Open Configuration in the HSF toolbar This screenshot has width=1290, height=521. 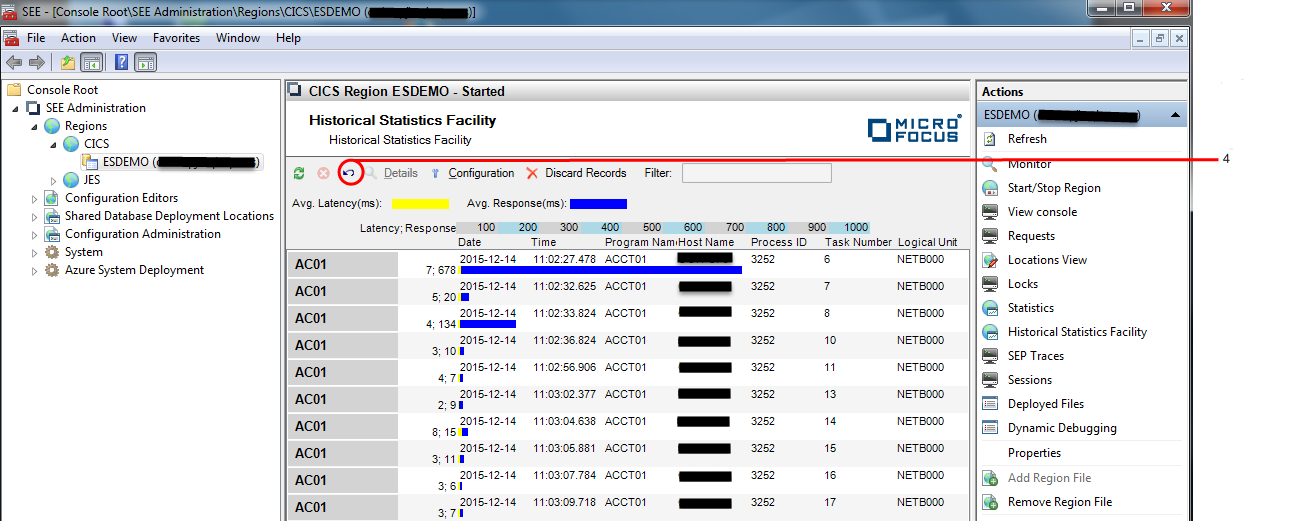pos(472,173)
